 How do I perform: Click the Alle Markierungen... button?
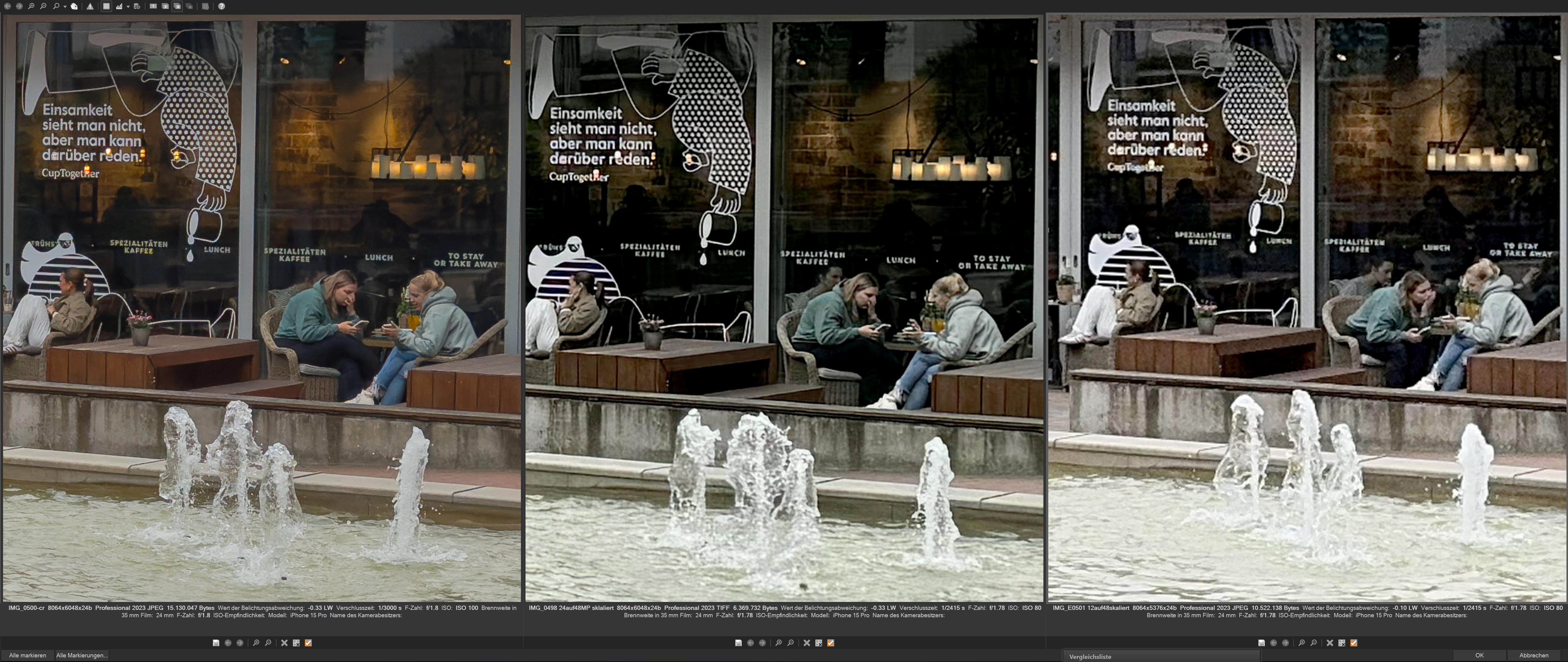[x=81, y=655]
